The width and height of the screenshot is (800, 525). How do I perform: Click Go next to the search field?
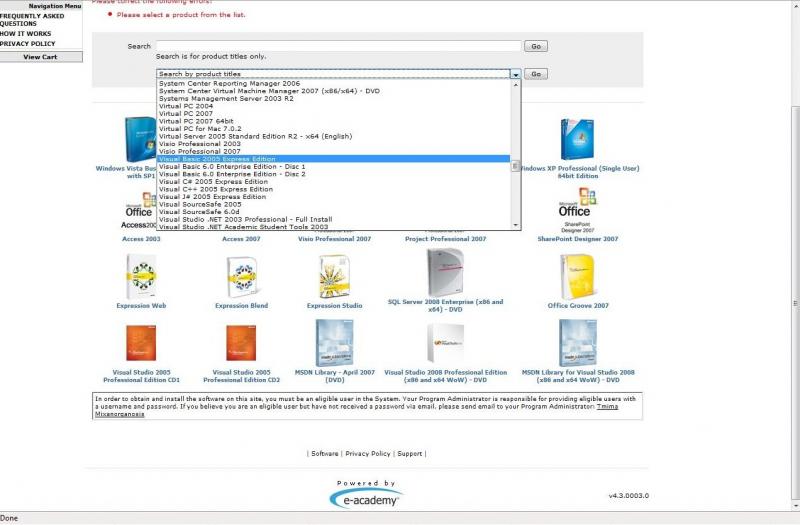point(536,46)
